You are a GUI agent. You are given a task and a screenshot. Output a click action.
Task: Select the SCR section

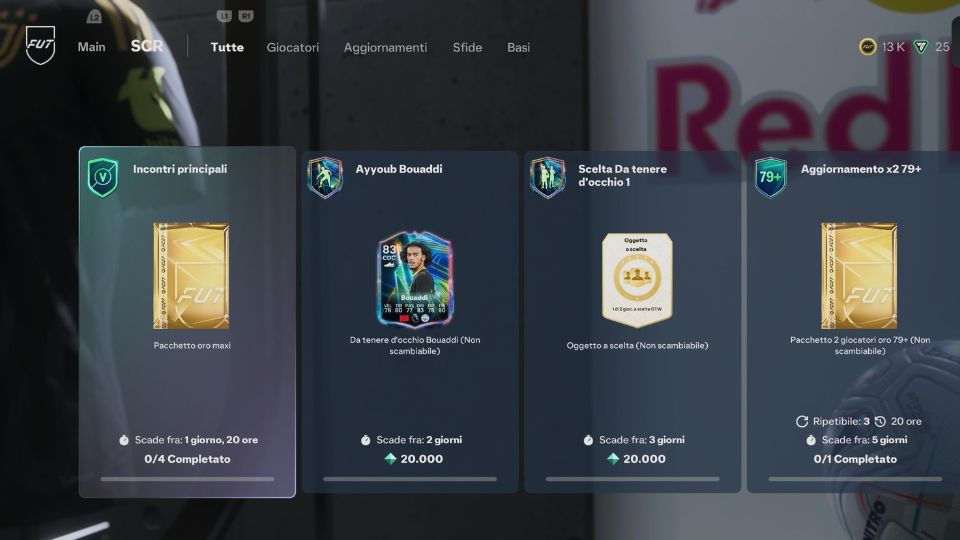tap(147, 47)
